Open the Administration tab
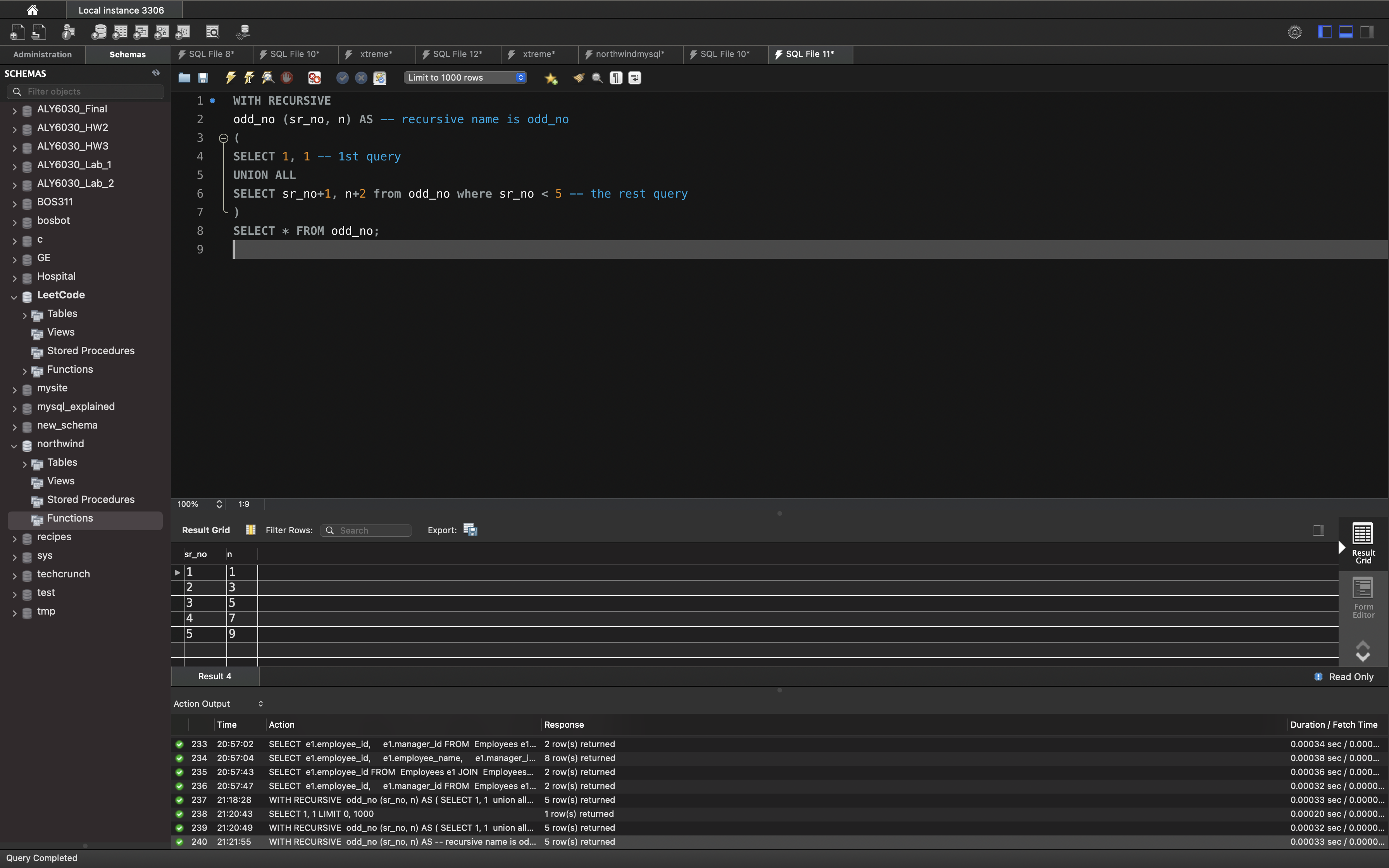 (x=43, y=55)
